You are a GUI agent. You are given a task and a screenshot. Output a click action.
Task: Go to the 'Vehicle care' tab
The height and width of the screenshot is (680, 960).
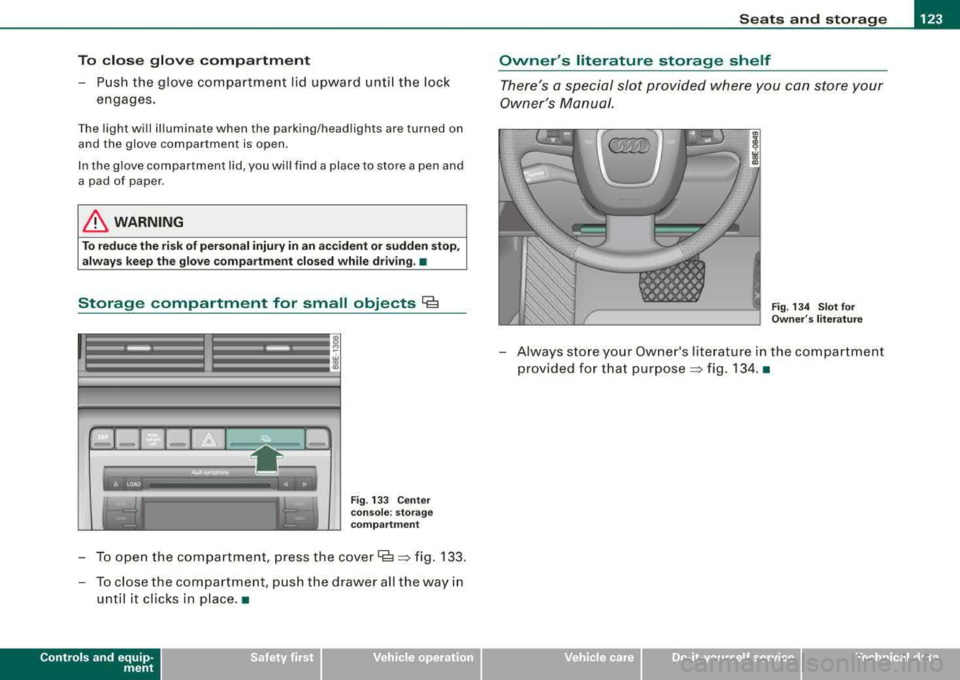pos(561,663)
